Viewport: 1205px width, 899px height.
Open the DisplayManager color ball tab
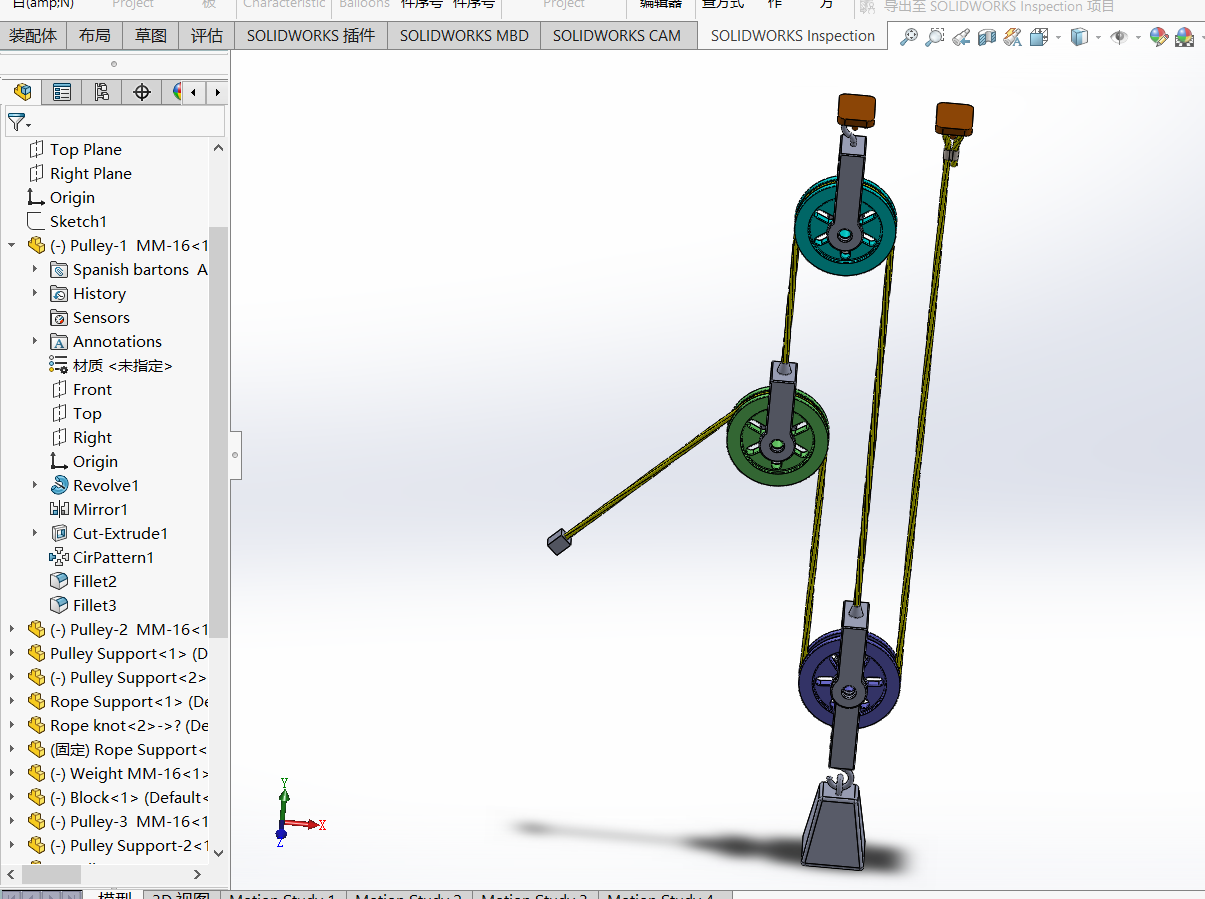coord(174,92)
